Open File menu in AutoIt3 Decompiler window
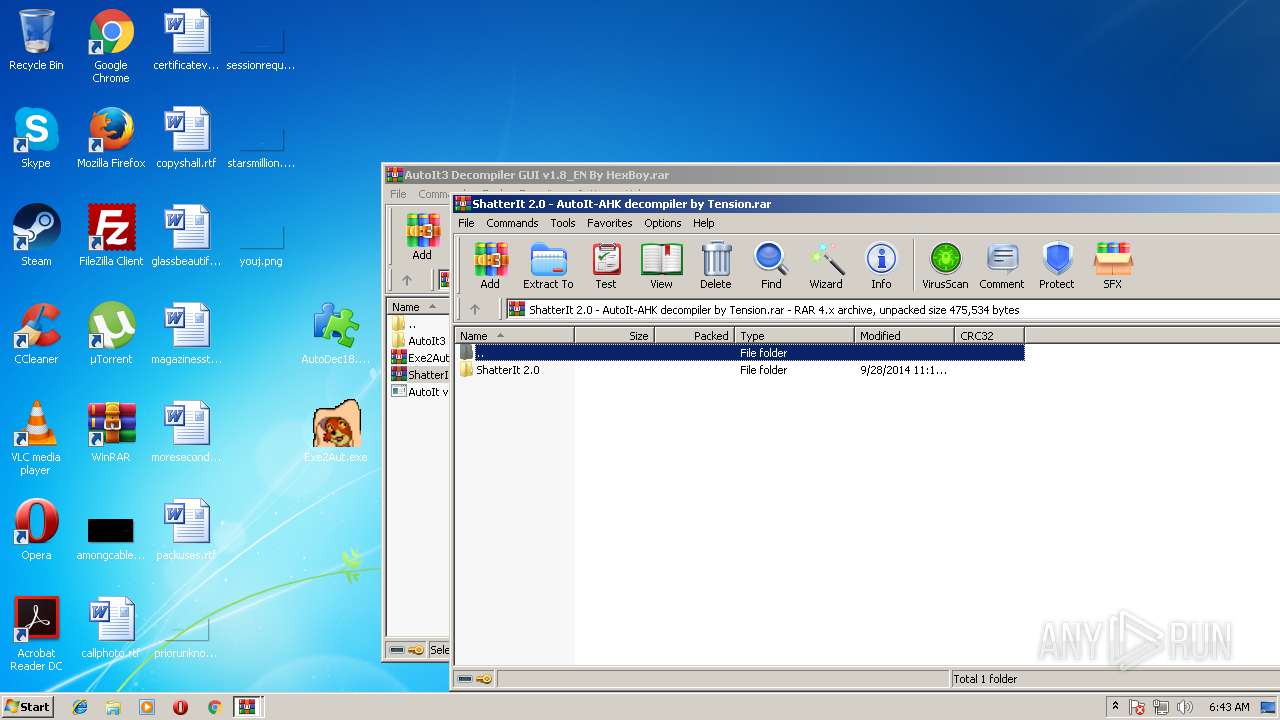 (x=398, y=194)
